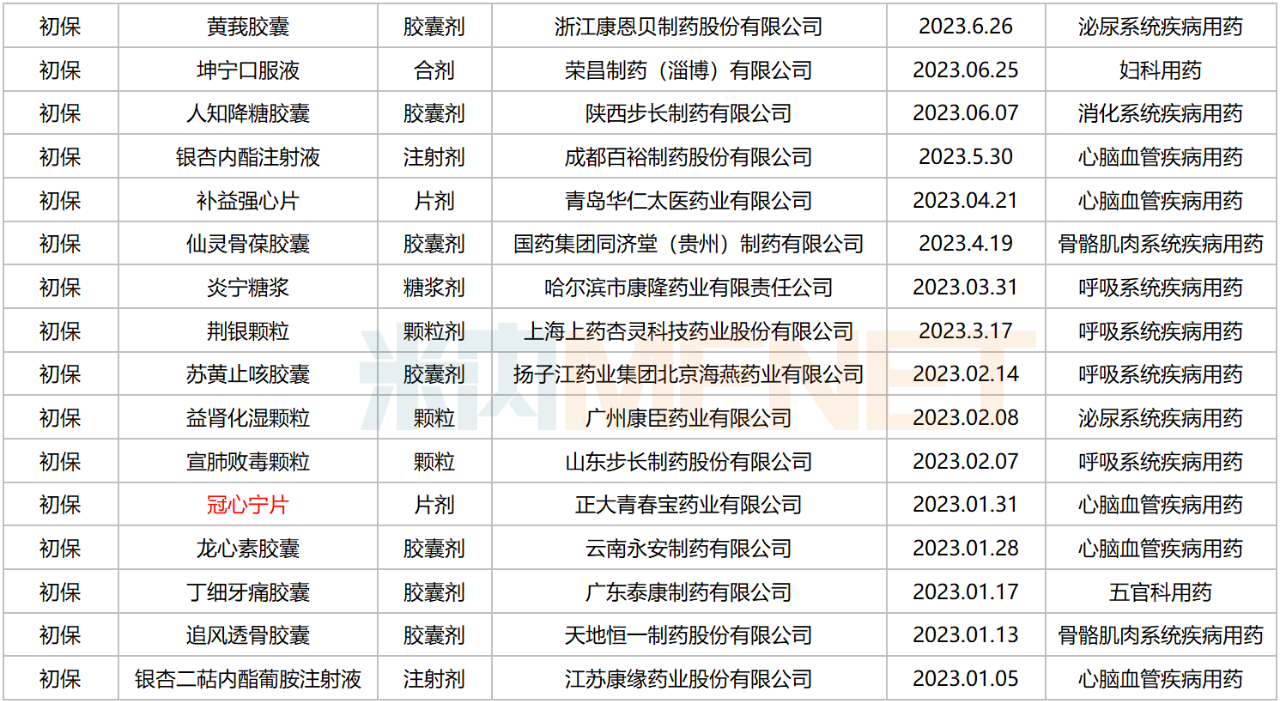Select the 炎宁糖浆 cell
This screenshot has width=1280, height=701.
[248, 288]
